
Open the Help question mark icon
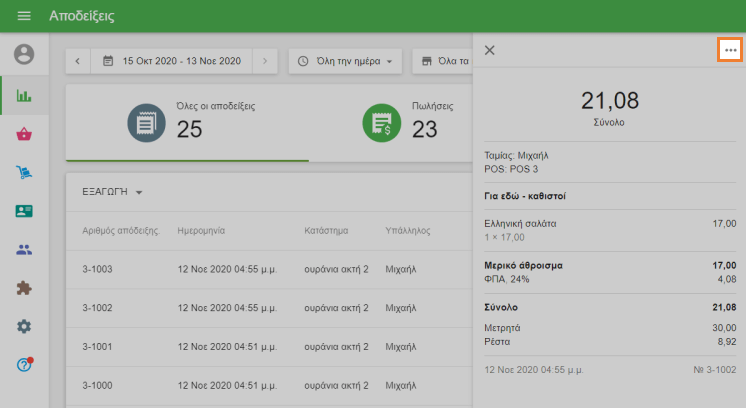click(24, 365)
